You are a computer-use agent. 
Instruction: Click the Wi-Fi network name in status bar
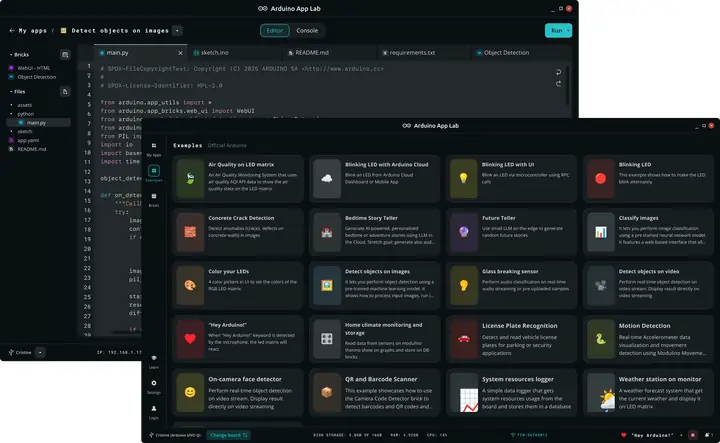point(529,435)
